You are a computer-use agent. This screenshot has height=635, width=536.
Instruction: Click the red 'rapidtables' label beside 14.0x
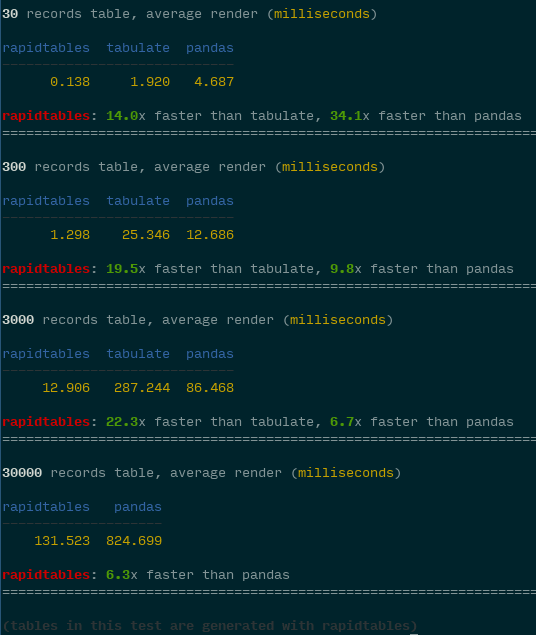pos(46,116)
